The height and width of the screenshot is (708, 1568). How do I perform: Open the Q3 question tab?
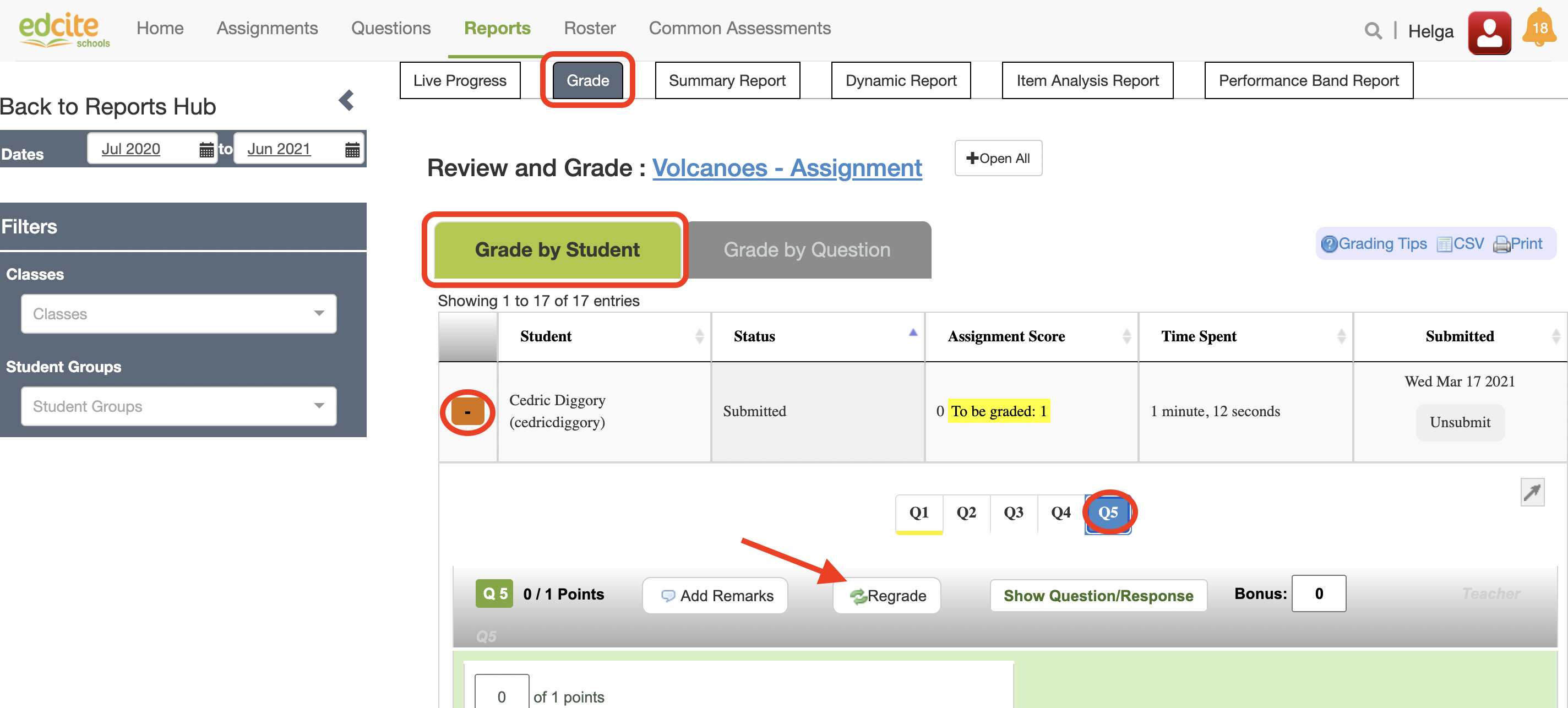point(1014,513)
